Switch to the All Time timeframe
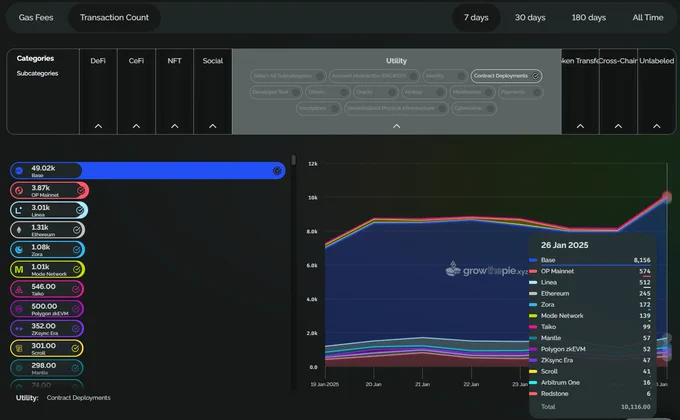The image size is (680, 420). tap(648, 18)
